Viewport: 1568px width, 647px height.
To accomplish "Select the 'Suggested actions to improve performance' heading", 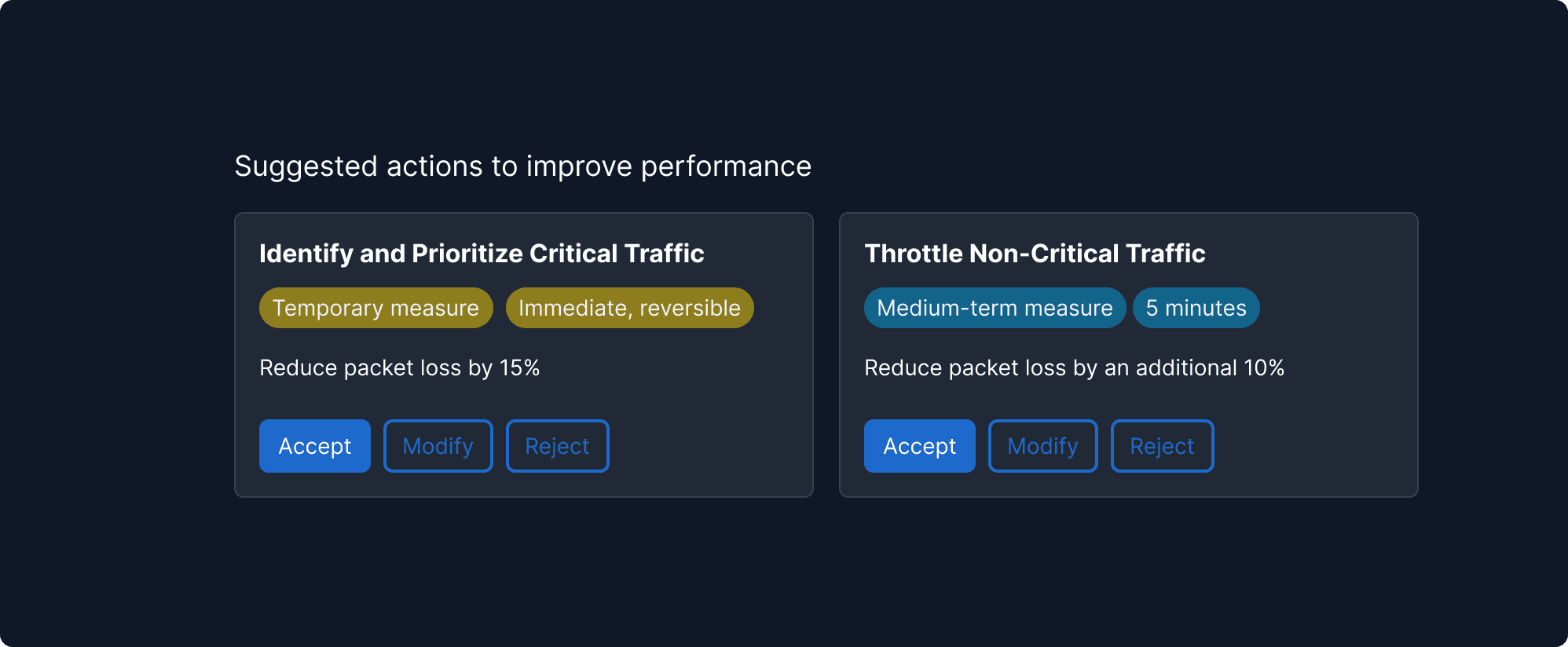I will click(523, 166).
